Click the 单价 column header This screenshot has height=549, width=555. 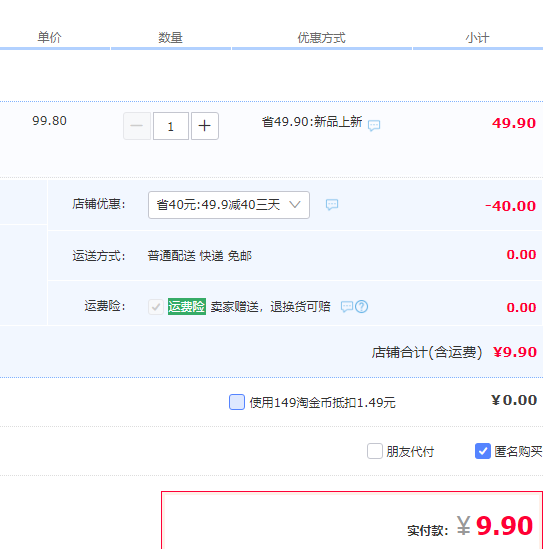click(x=50, y=37)
